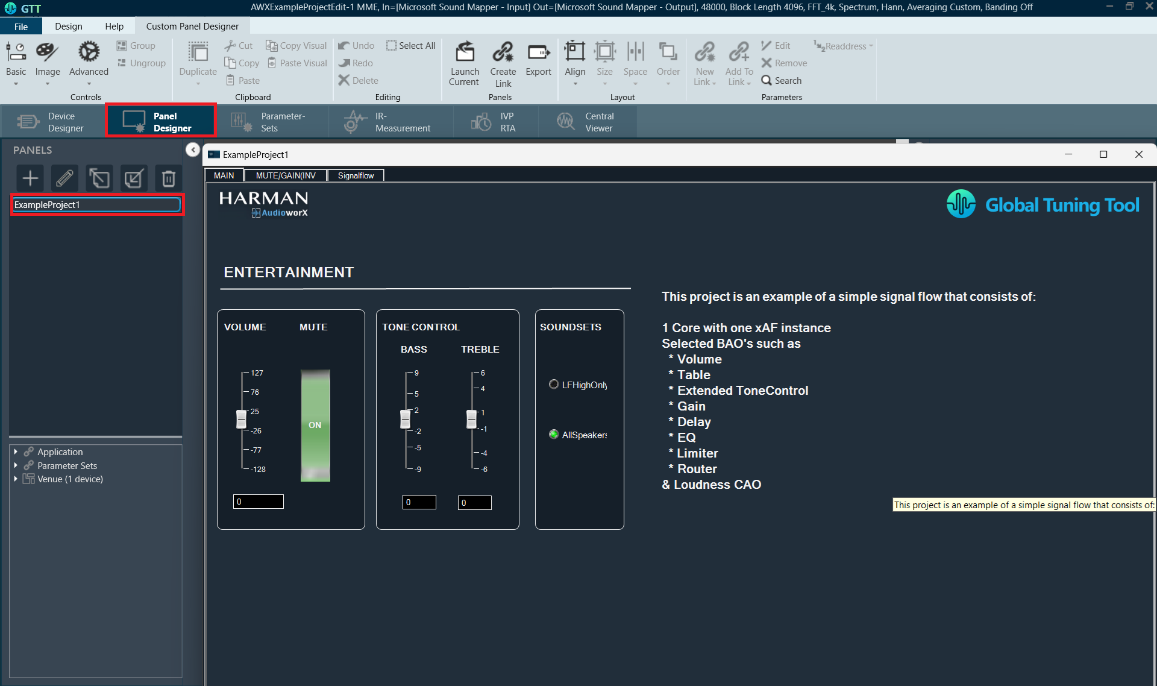This screenshot has width=1157, height=686.
Task: Collapse the PANELS sidebar arrow
Action: click(193, 150)
